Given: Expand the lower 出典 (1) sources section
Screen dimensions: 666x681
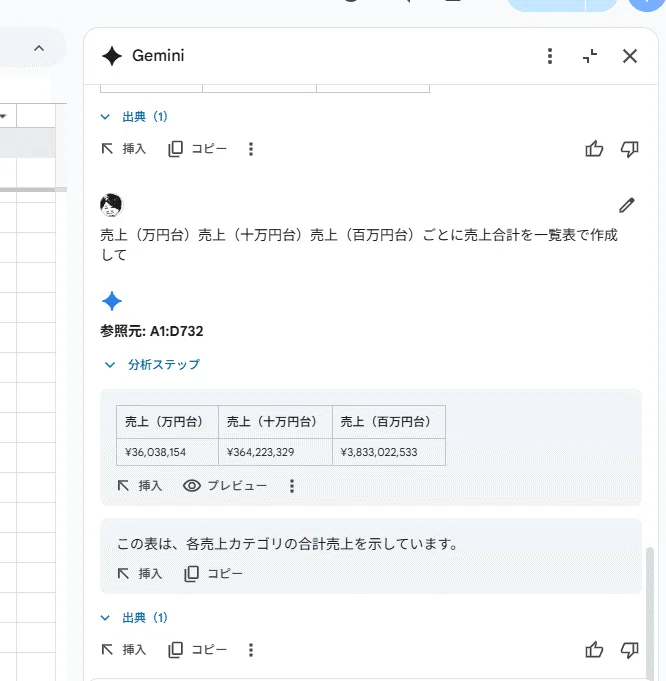Looking at the screenshot, I should tap(134, 618).
